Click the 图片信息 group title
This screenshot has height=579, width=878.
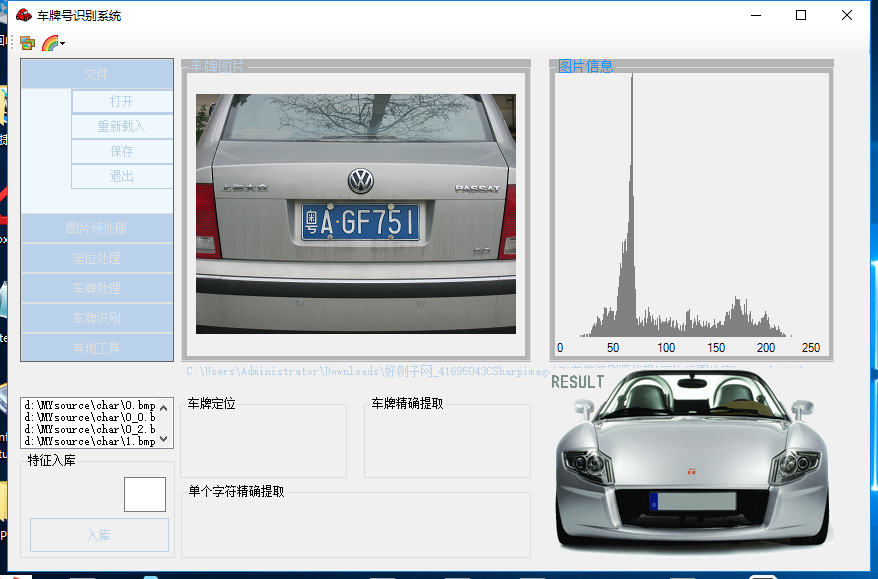[x=586, y=66]
